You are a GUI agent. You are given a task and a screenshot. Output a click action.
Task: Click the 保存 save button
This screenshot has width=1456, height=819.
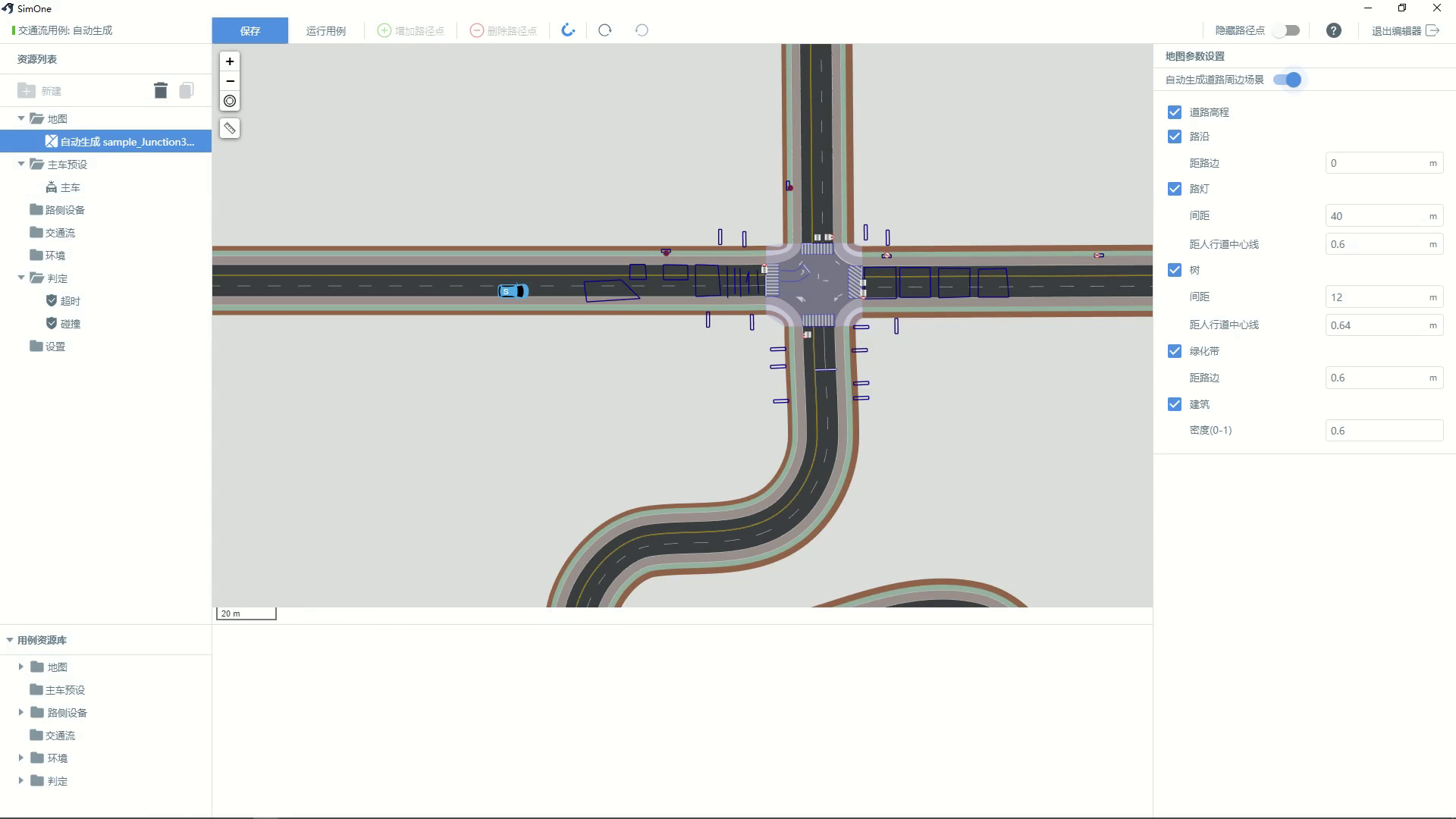(250, 30)
